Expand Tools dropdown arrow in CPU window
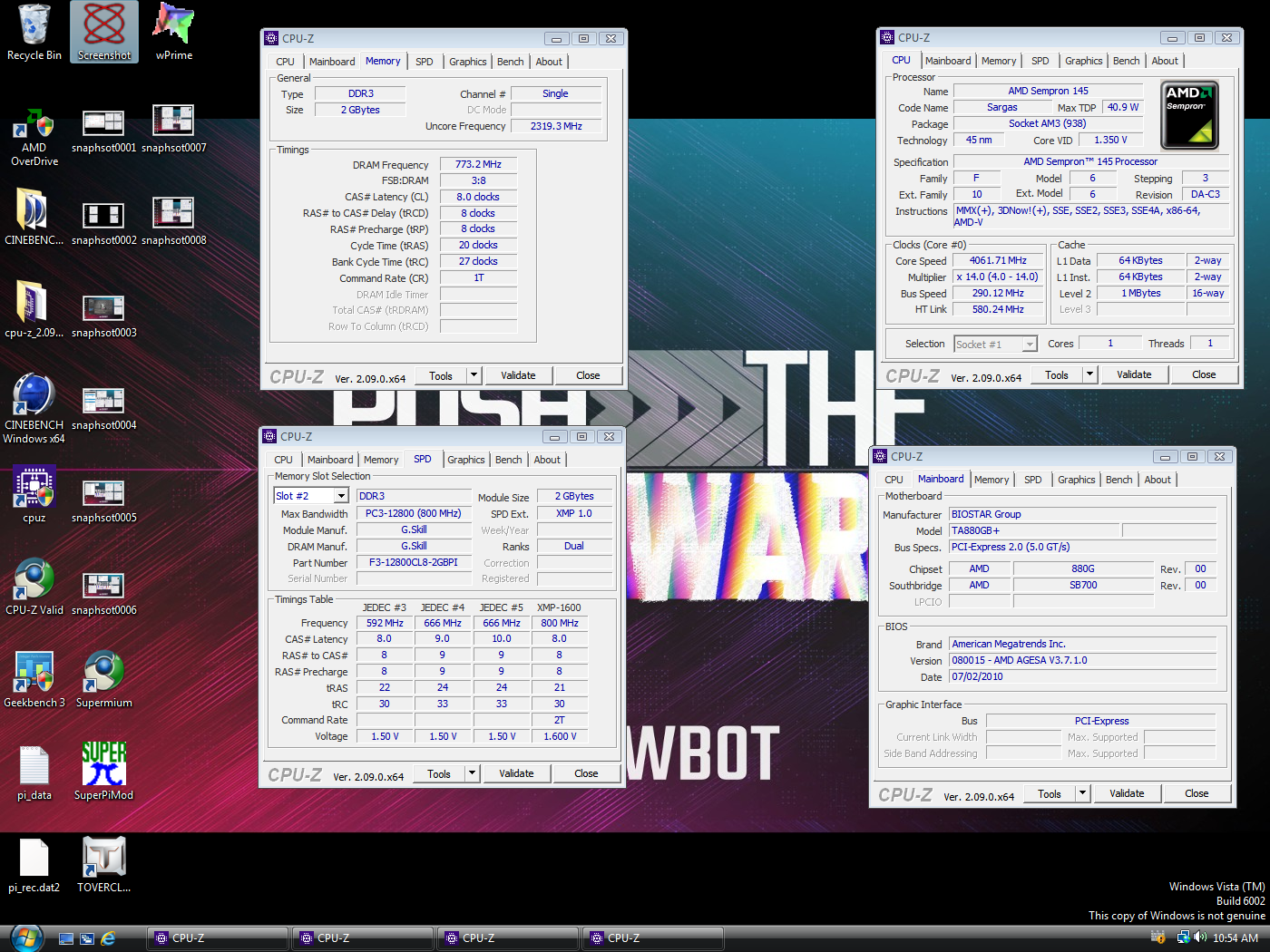The image size is (1270, 952). coord(1089,374)
